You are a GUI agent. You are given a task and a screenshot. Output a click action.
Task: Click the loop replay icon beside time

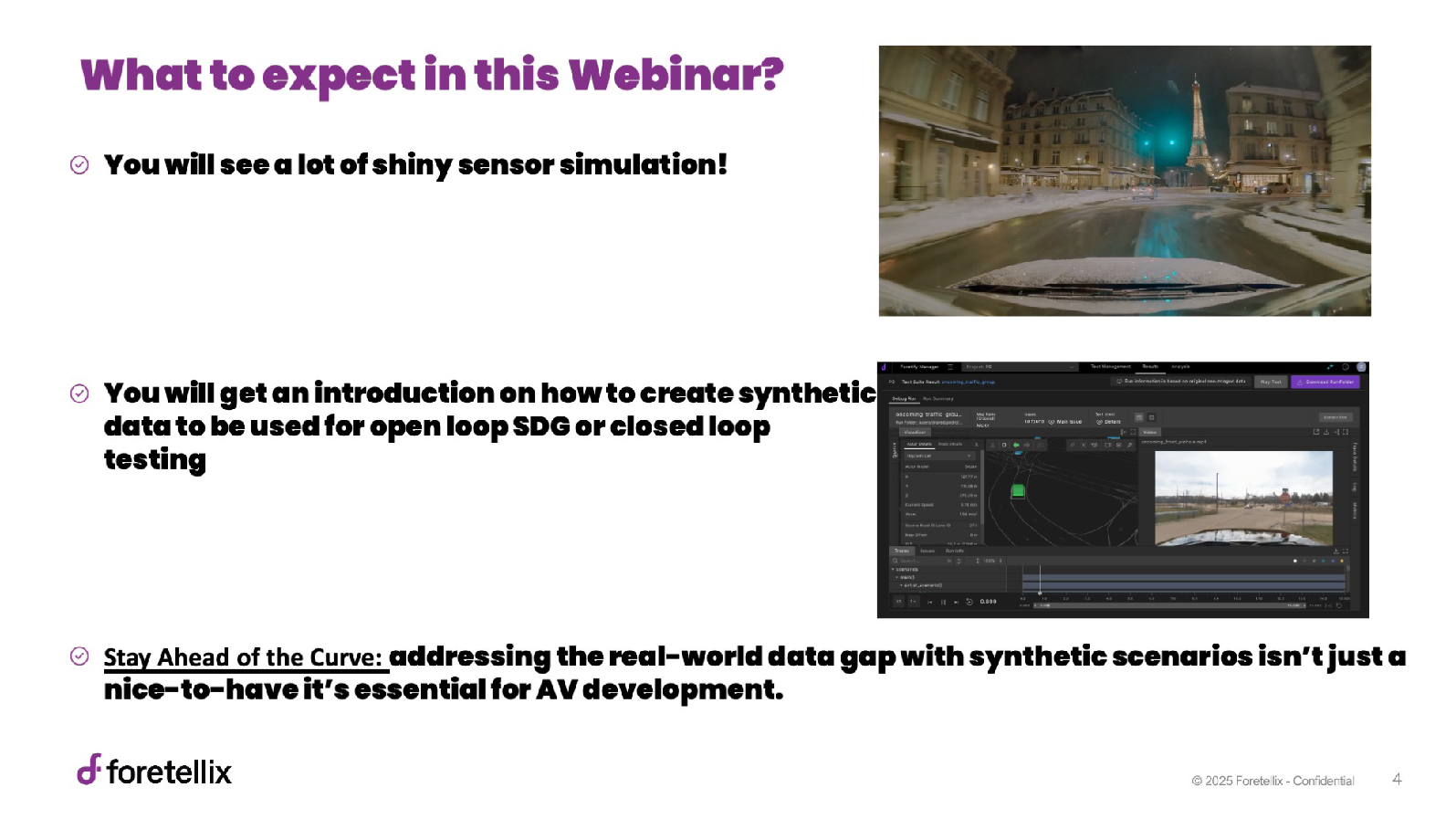(969, 602)
